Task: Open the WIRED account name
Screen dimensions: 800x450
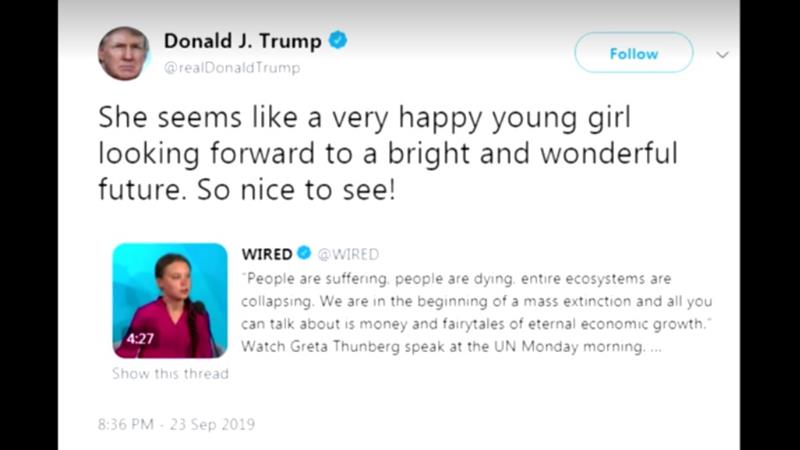Action: tap(266, 254)
